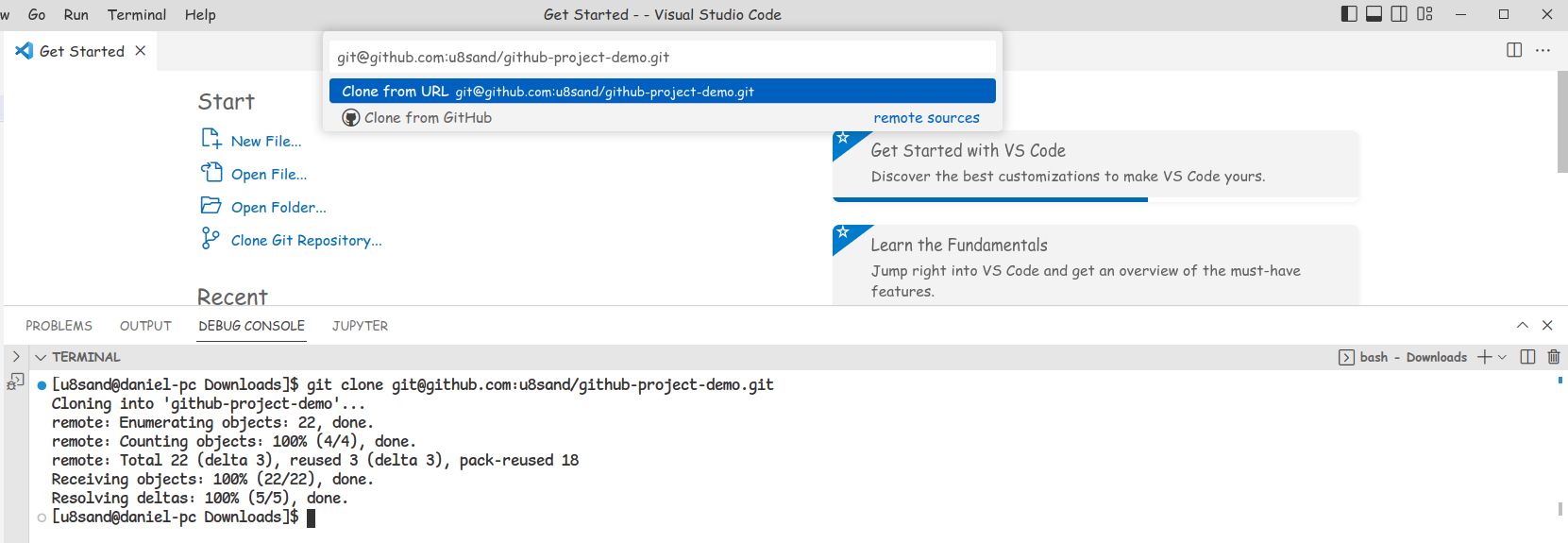Switch to the PROBLEMS tab
The image size is (1568, 543).
pyautogui.click(x=59, y=326)
